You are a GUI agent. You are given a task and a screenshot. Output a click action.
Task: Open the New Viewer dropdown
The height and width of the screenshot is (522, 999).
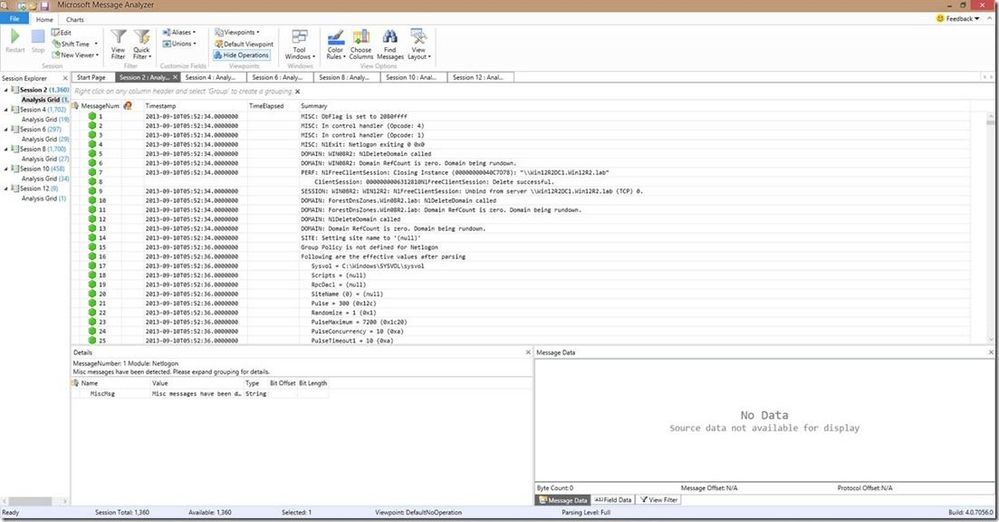coord(75,55)
